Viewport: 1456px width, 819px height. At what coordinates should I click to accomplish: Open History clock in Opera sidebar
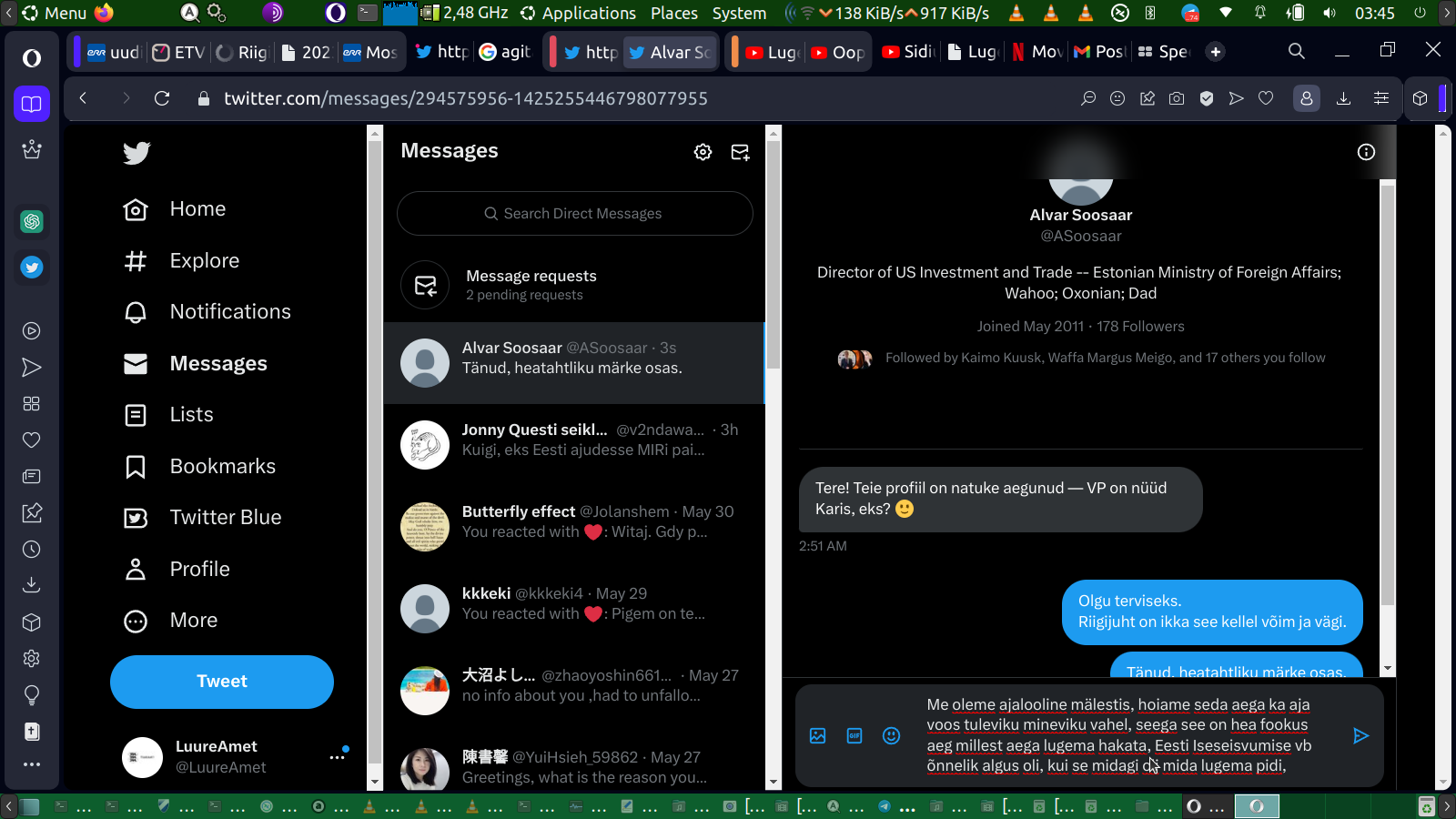click(x=32, y=550)
